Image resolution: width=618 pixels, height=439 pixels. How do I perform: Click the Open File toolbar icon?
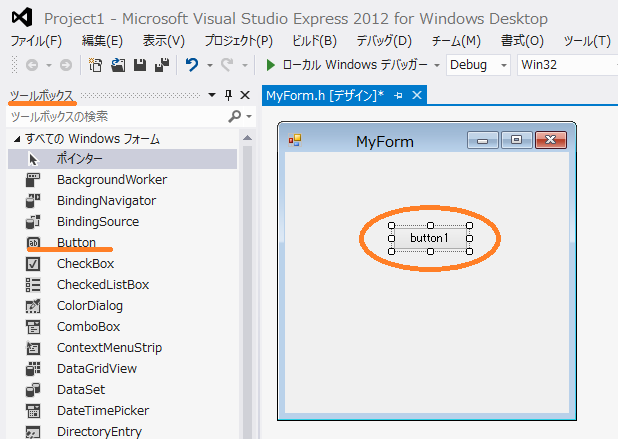pyautogui.click(x=118, y=65)
